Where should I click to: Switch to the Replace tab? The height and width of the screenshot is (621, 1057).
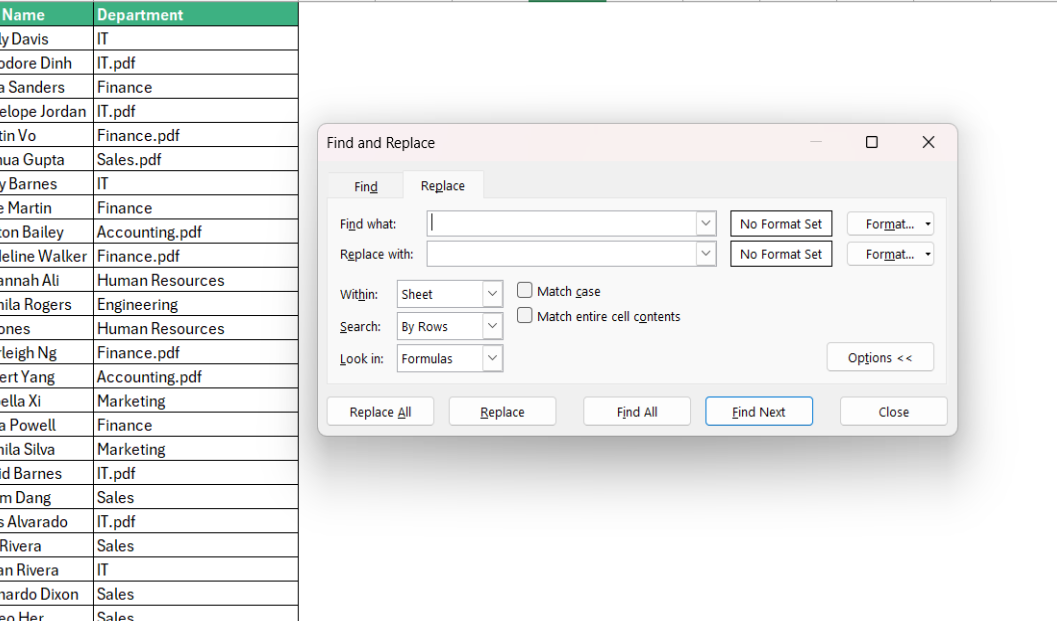(x=443, y=185)
